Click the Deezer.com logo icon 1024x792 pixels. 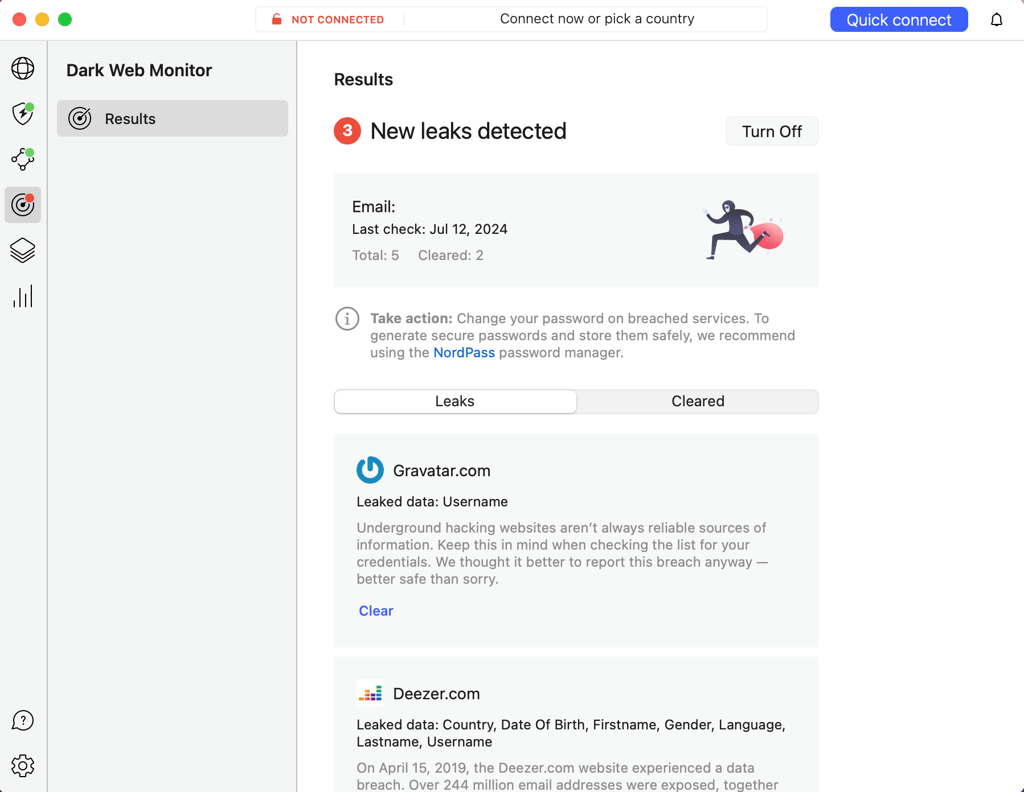[x=370, y=693]
